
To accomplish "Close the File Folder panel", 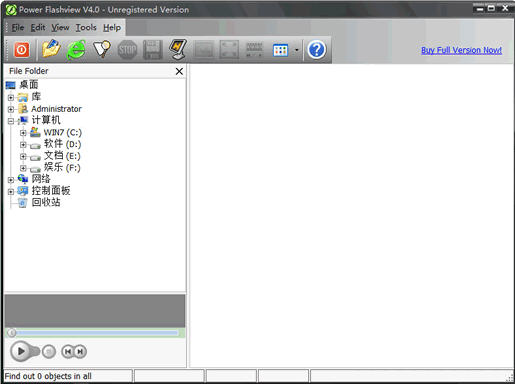I will click(x=179, y=71).
